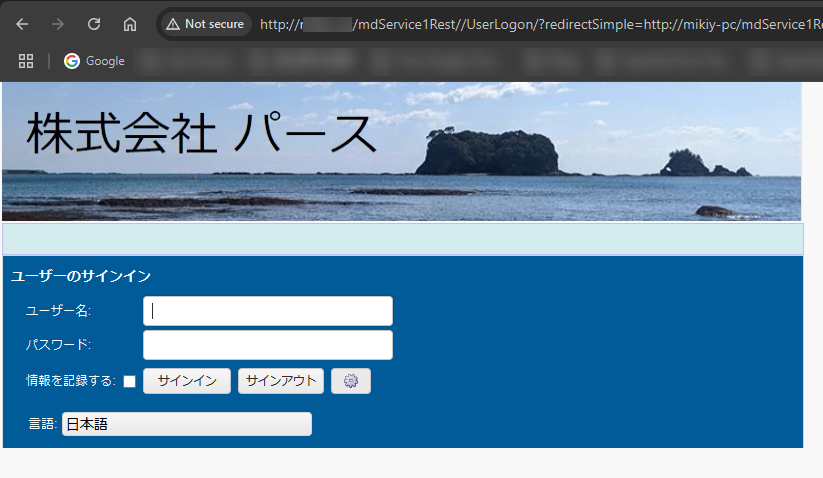This screenshot has height=478, width=823.
Task: Open the 言語 dropdown showing 日本語
Action: pyautogui.click(x=187, y=424)
